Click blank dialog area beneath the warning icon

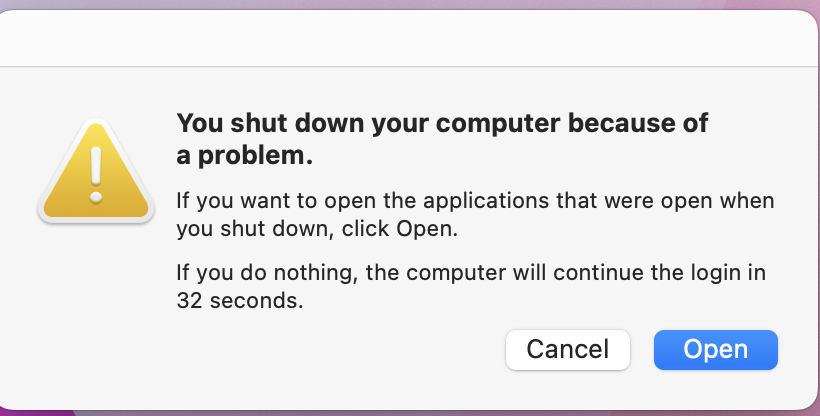[94, 300]
